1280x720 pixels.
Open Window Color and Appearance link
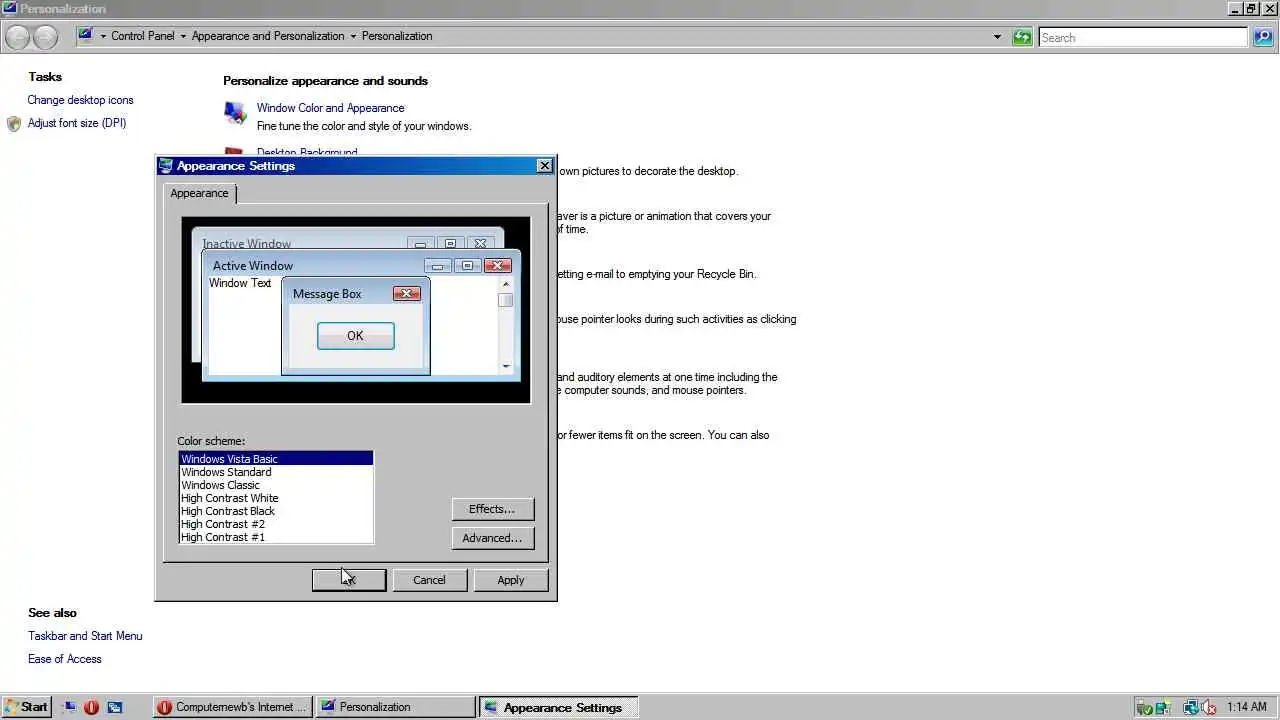[x=330, y=108]
